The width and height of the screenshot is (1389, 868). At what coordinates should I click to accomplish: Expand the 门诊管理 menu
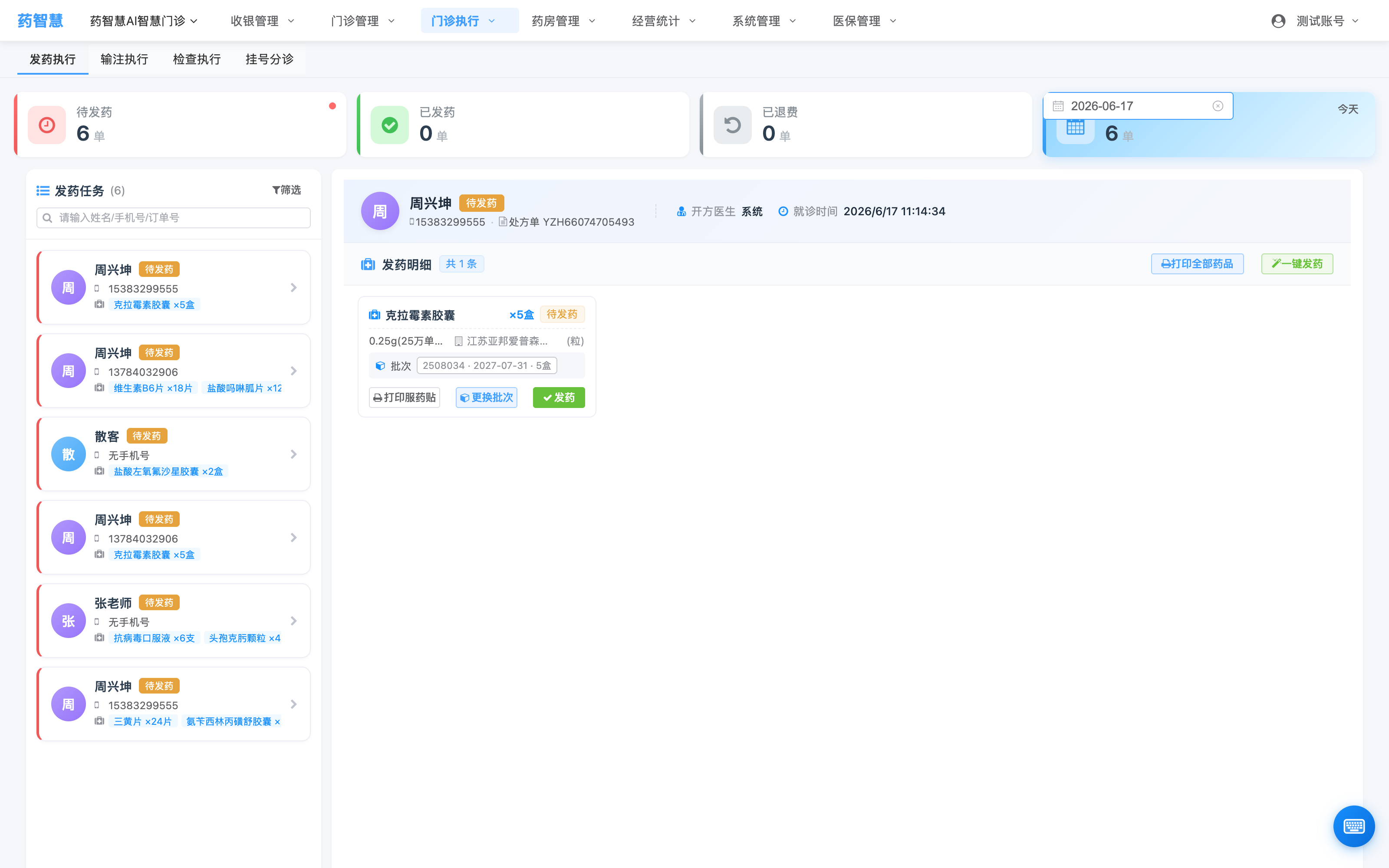tap(363, 21)
